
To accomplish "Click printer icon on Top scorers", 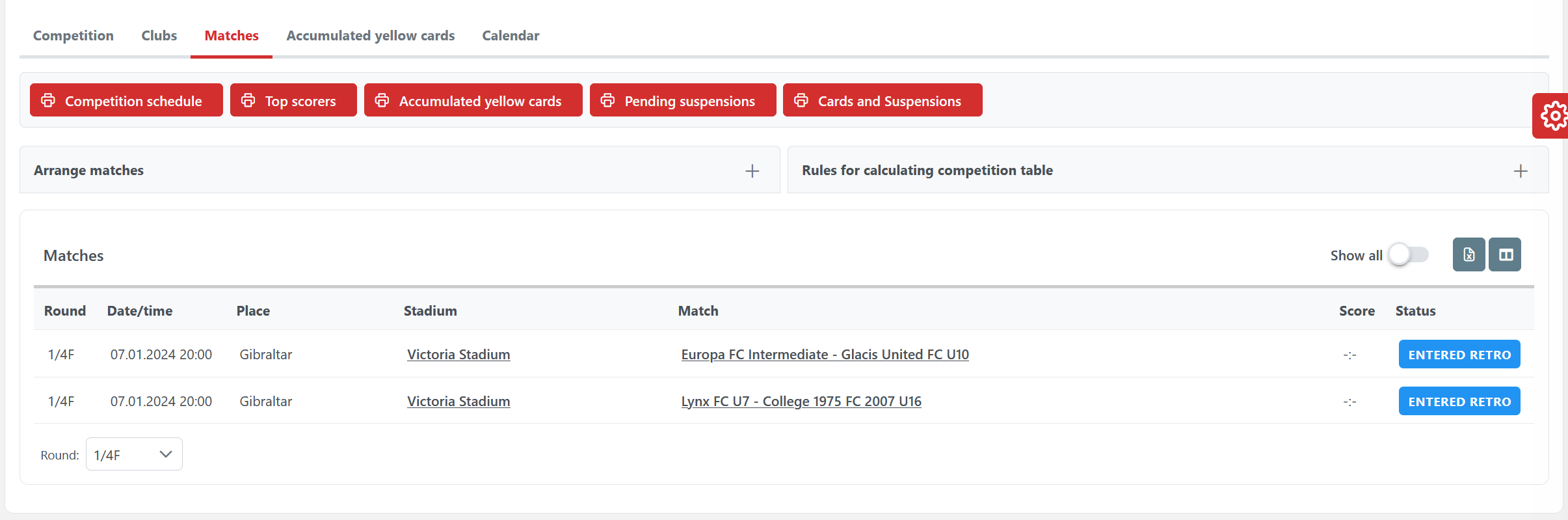I will coord(248,100).
